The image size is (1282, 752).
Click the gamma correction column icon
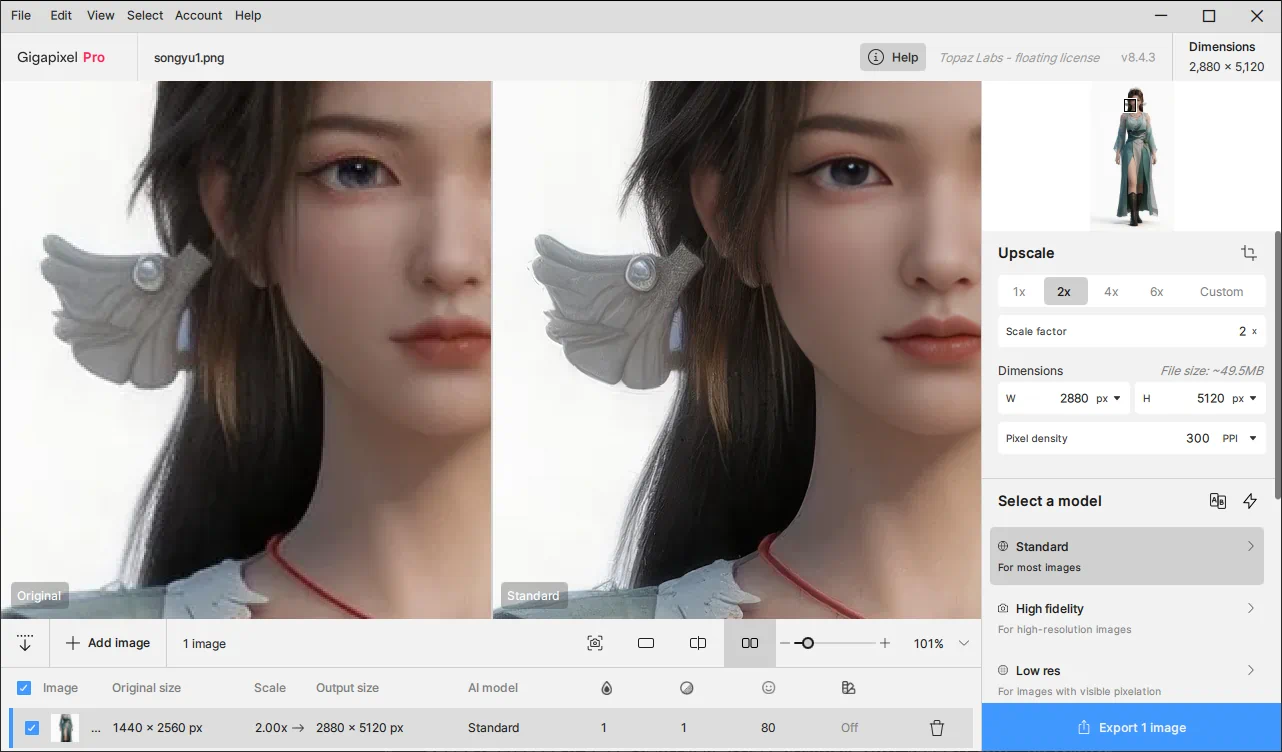849,688
